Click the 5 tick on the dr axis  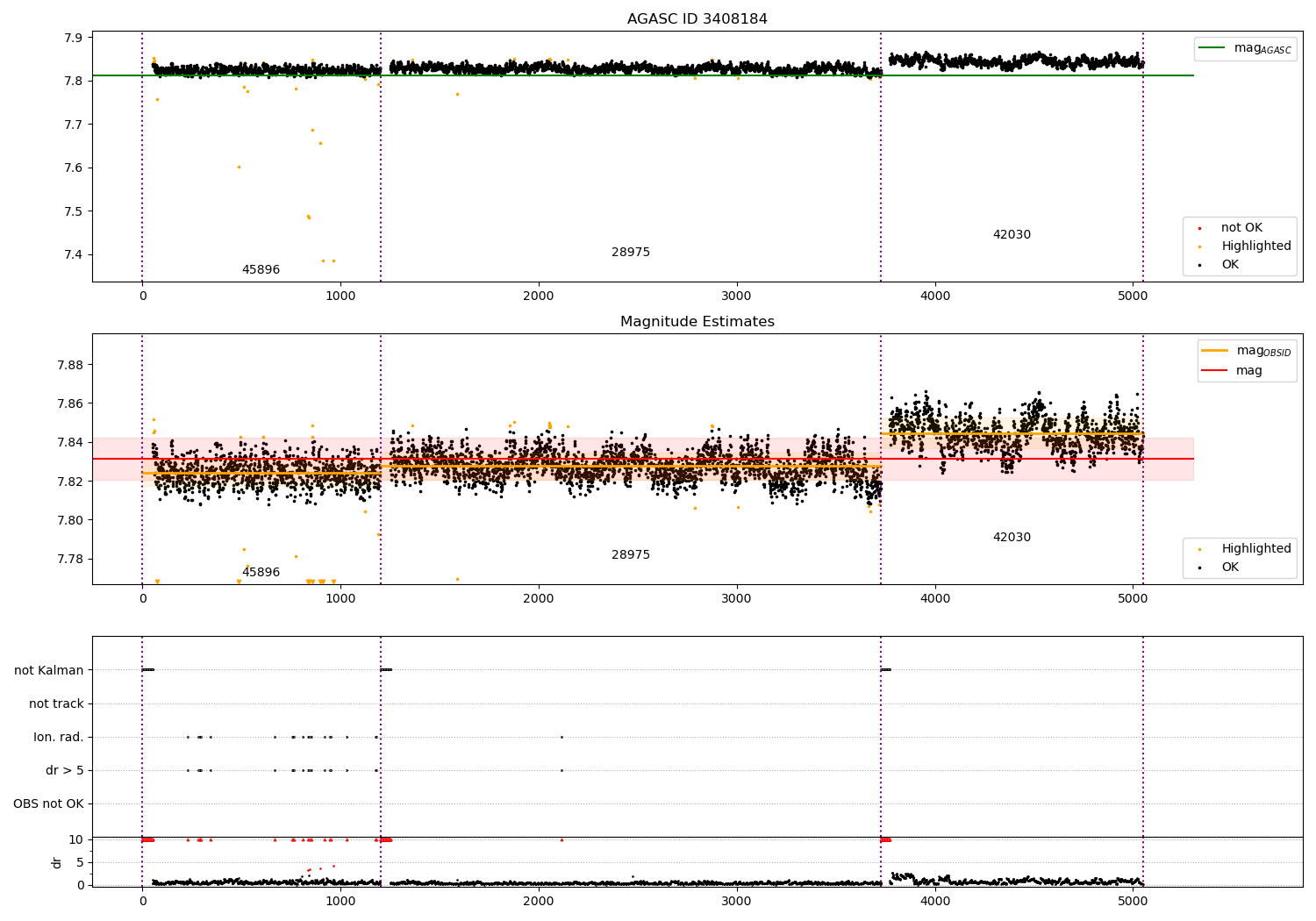pos(80,862)
